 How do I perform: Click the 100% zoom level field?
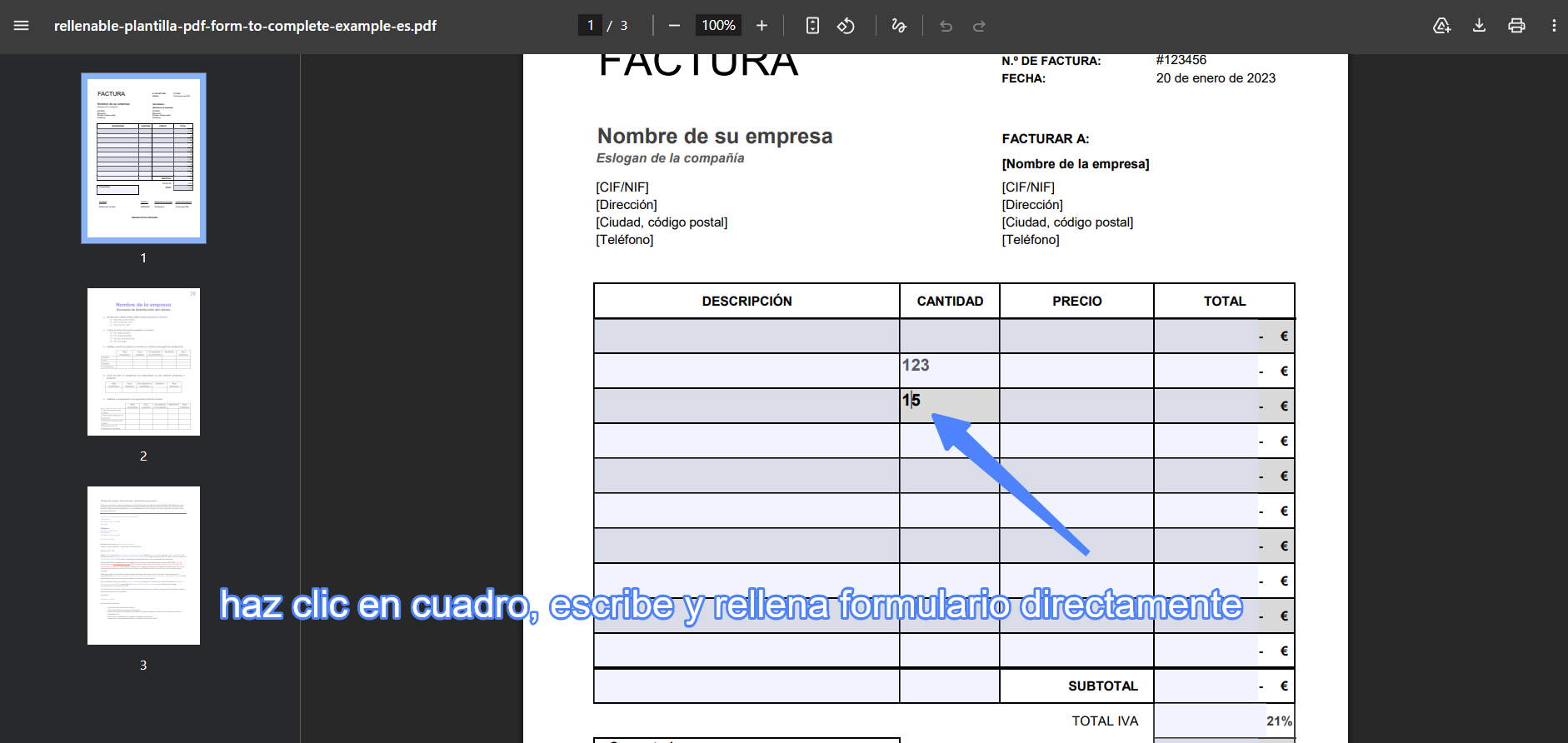coord(718,26)
